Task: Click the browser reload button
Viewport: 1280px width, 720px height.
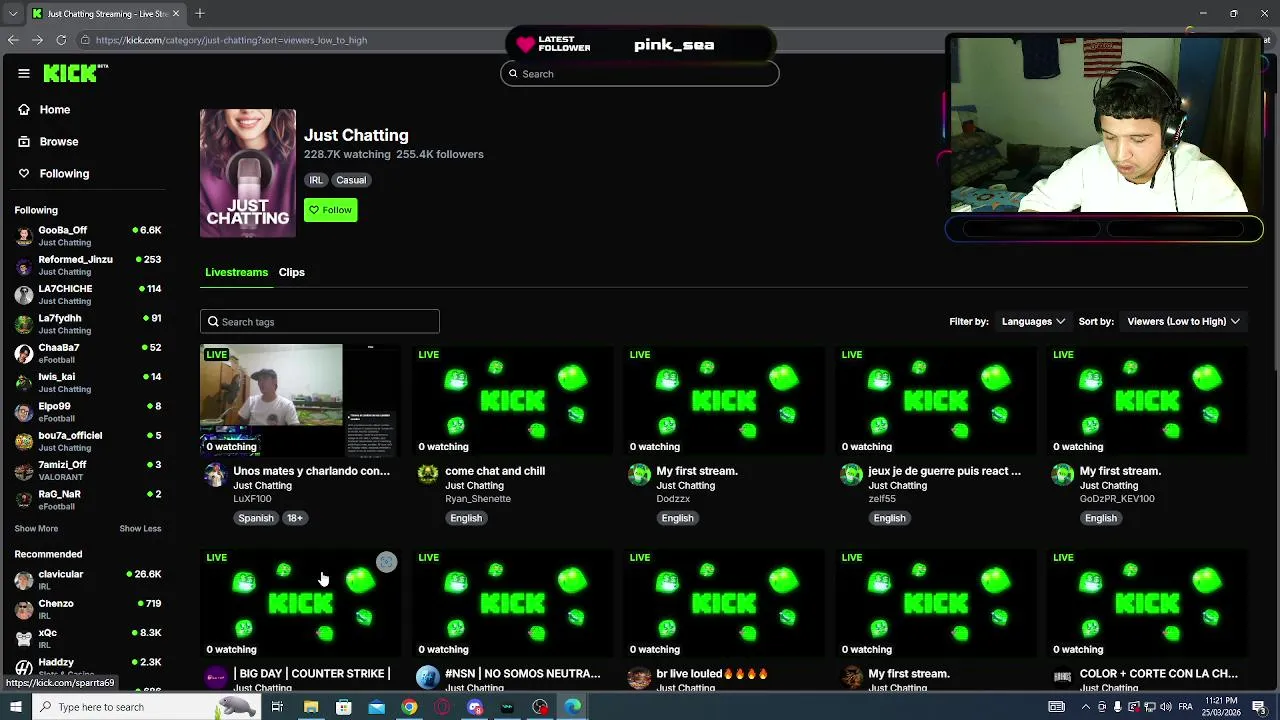Action: click(61, 40)
